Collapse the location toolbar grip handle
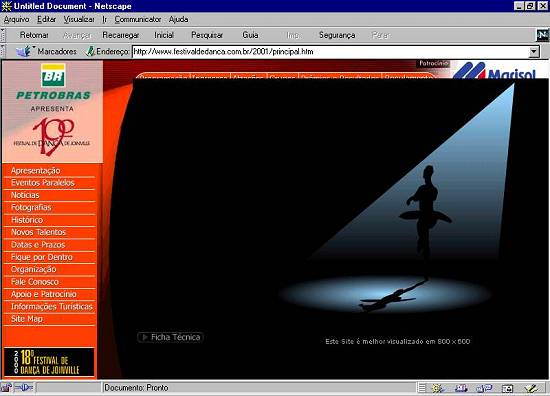This screenshot has height=396, width=550. [x=3, y=51]
